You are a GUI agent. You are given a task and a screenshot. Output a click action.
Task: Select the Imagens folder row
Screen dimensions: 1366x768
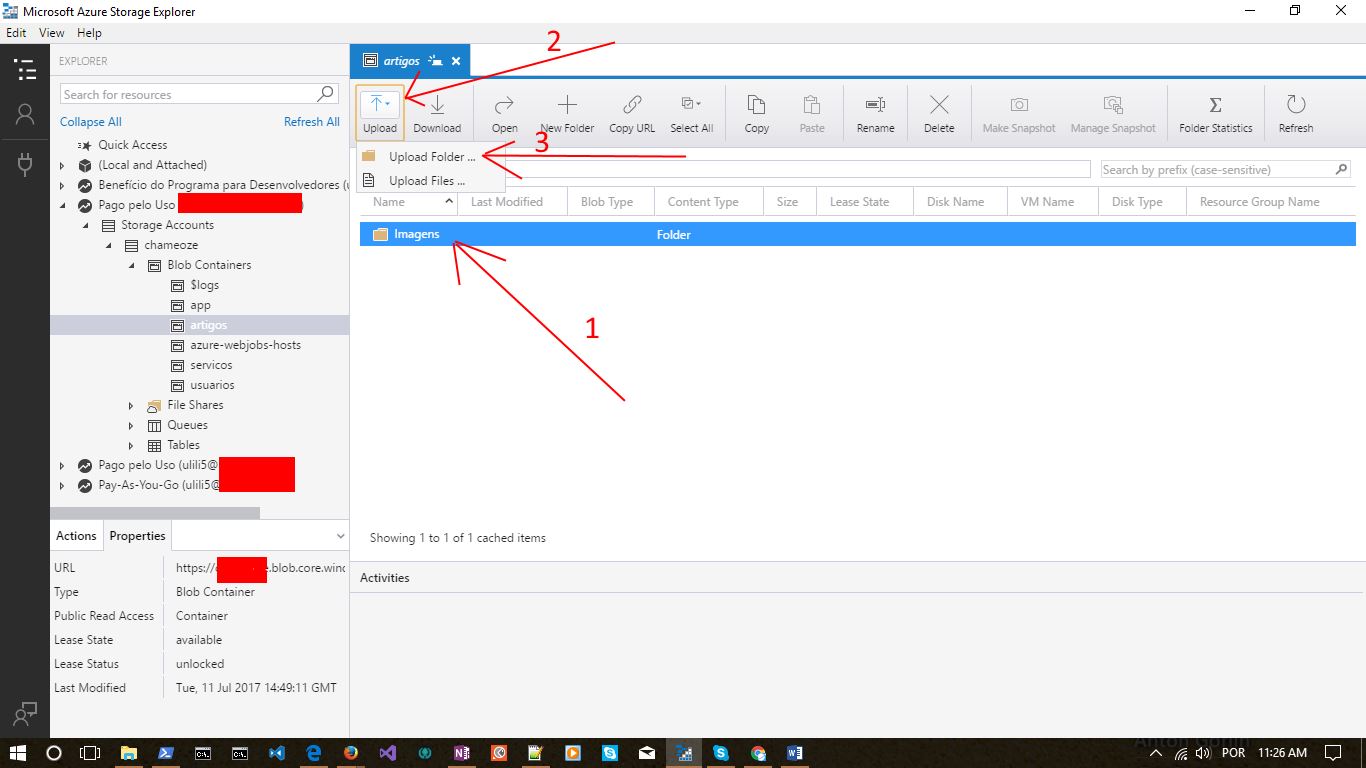coord(857,234)
